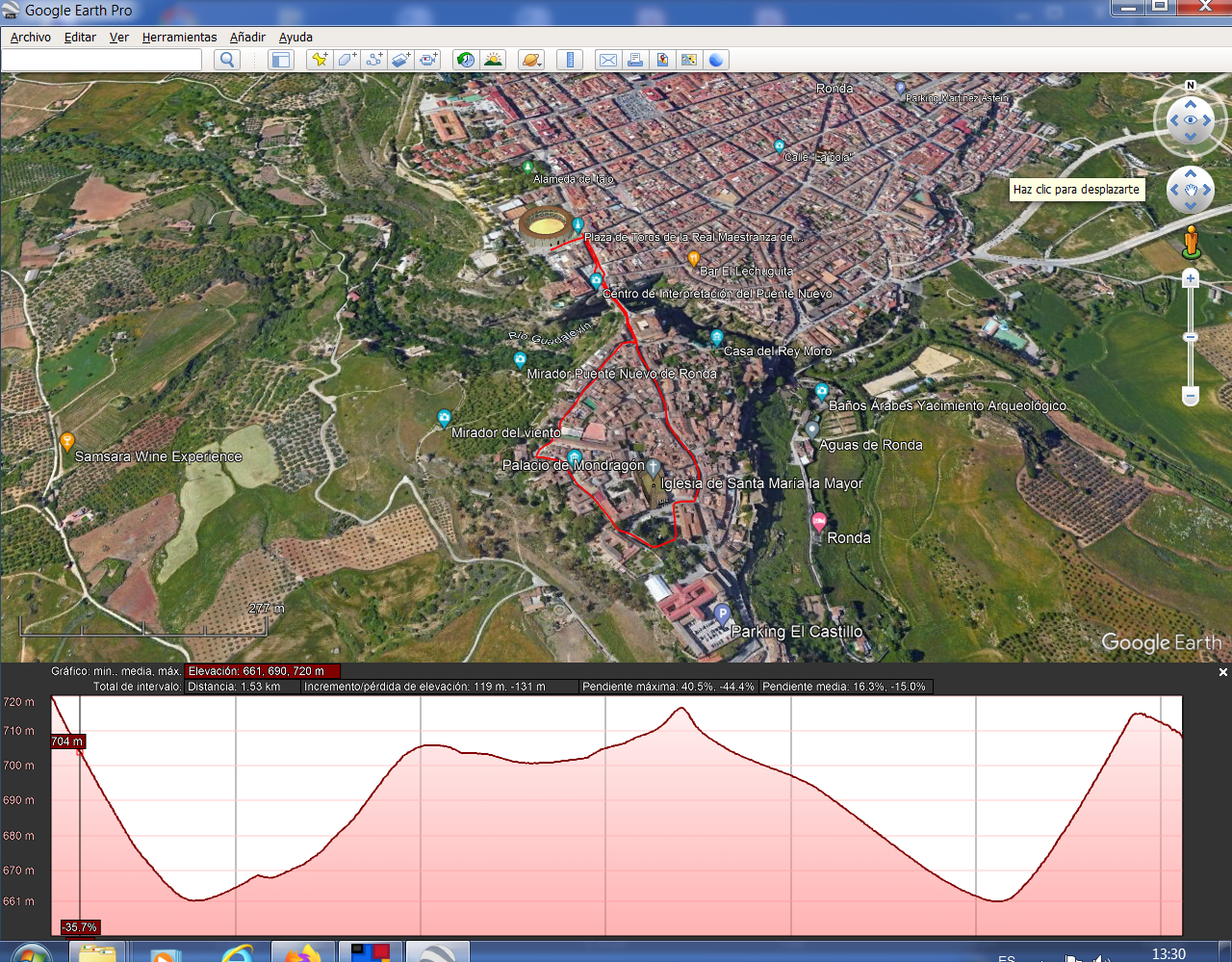Open the Herramientas menu
The width and height of the screenshot is (1232, 962).
click(180, 37)
